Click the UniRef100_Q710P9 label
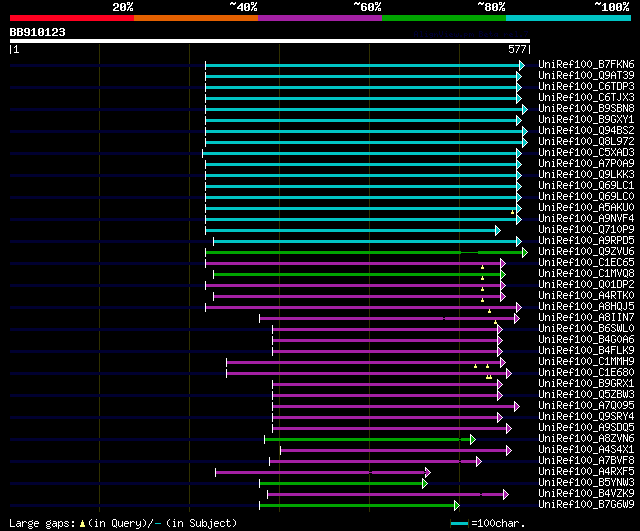The height and width of the screenshot is (531, 640). 586,230
